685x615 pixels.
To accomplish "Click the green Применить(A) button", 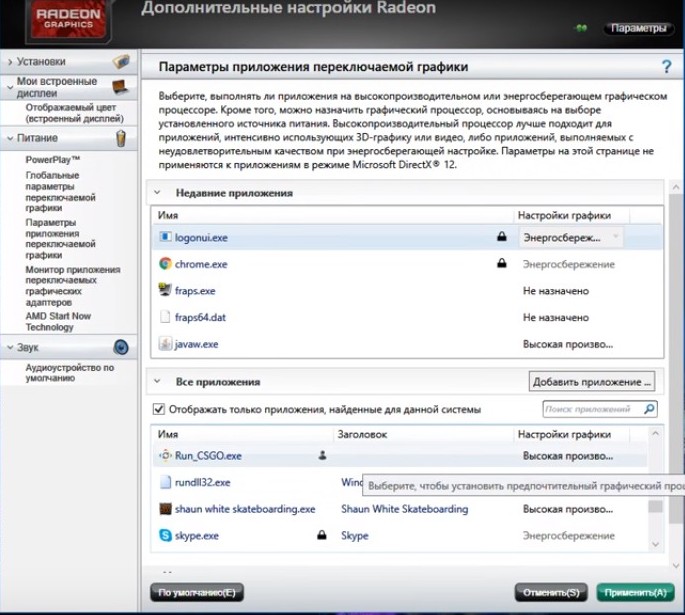I will click(x=635, y=593).
